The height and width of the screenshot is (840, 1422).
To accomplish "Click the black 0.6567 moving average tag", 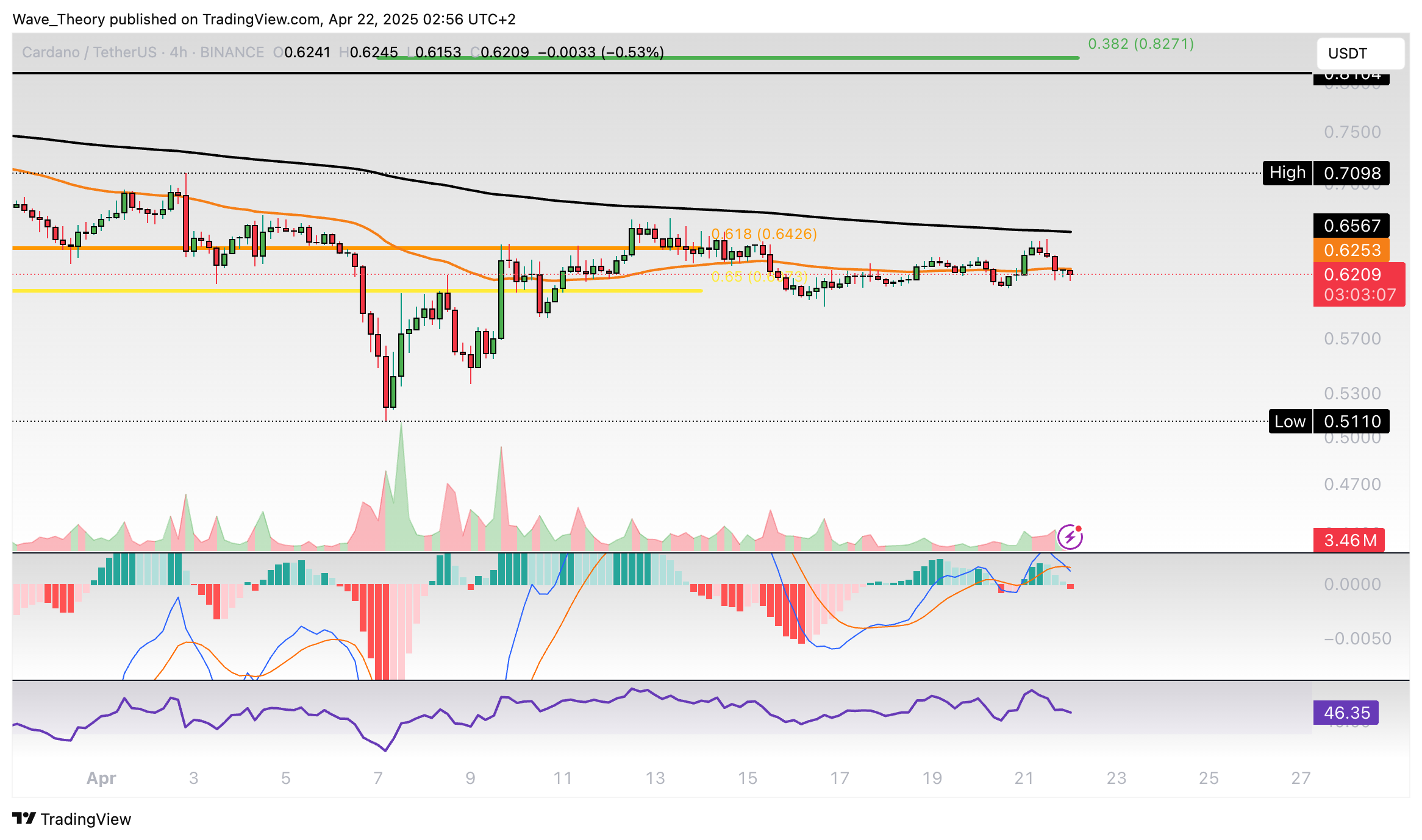I will click(1351, 226).
